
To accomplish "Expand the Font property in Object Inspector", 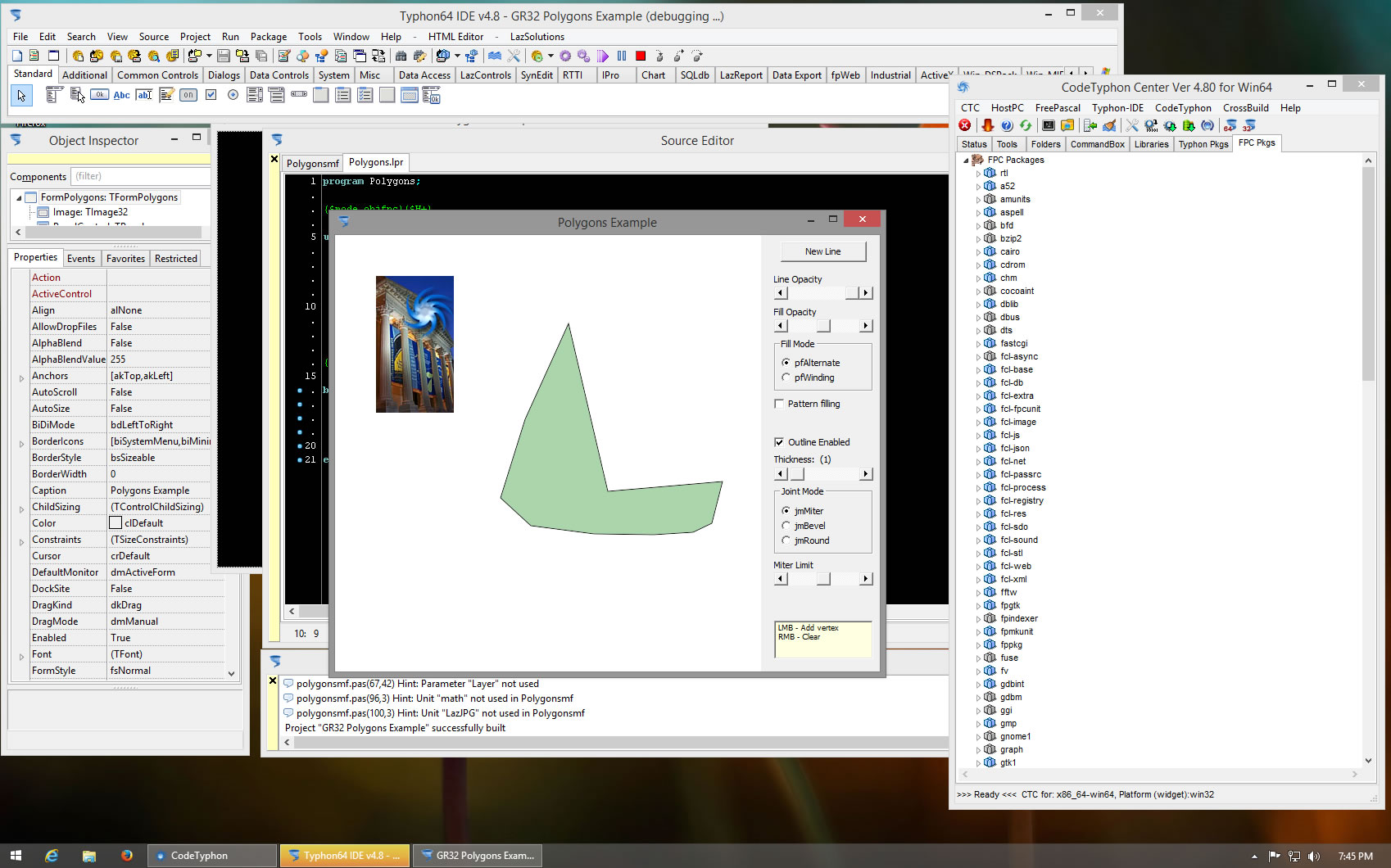I will point(21,656).
